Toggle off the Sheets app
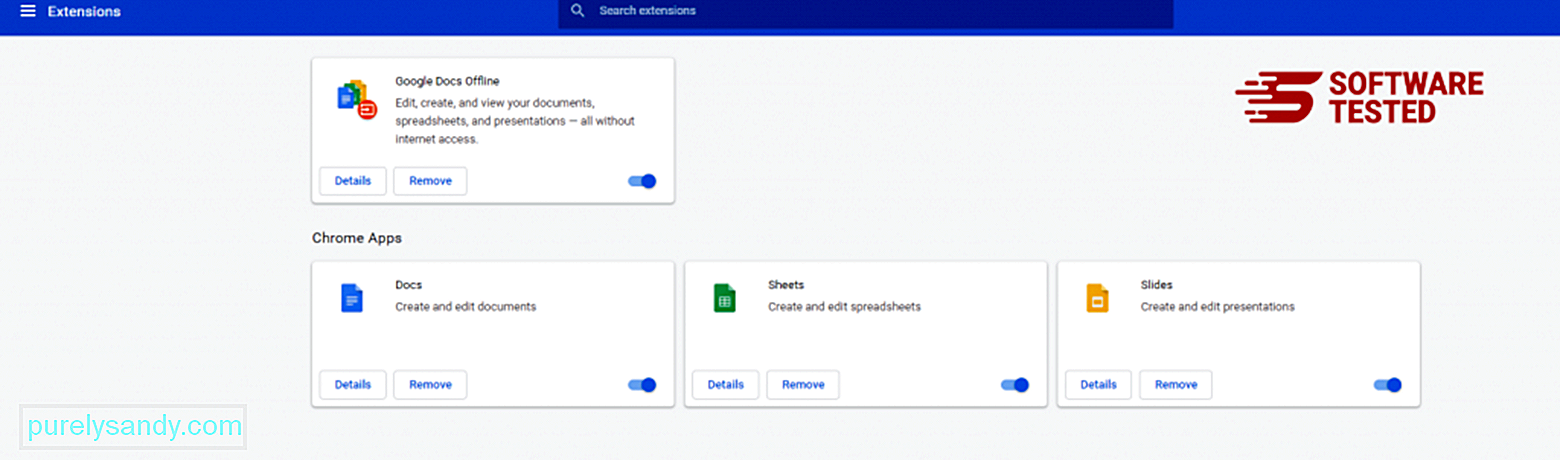Viewport: 1560px width, 460px height. tap(1014, 385)
